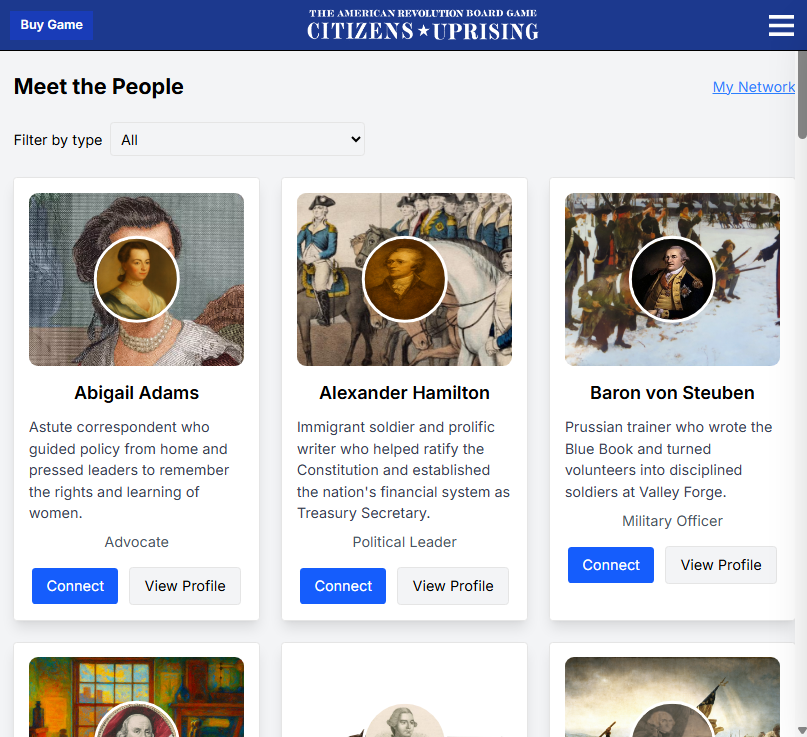View Alexander Hamilton's profile

(x=452, y=586)
